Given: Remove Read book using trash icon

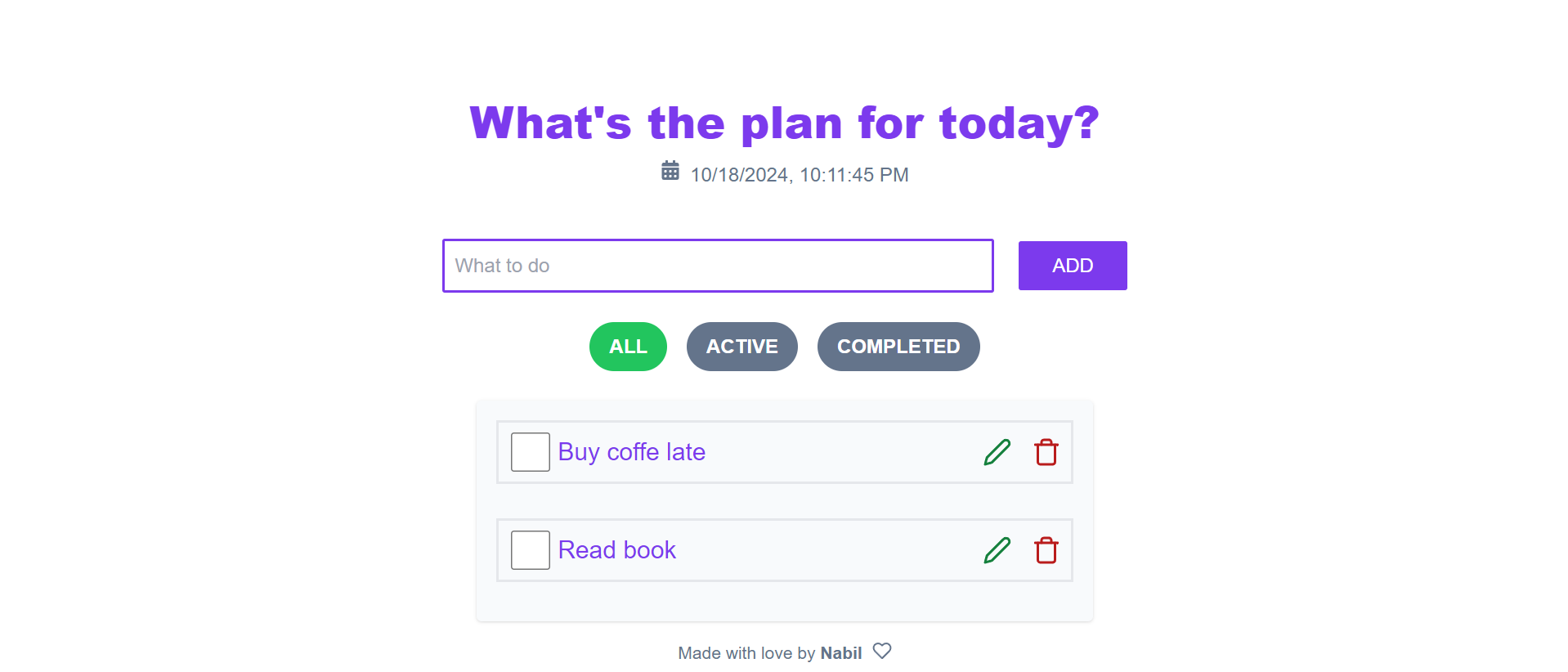Looking at the screenshot, I should pyautogui.click(x=1046, y=550).
